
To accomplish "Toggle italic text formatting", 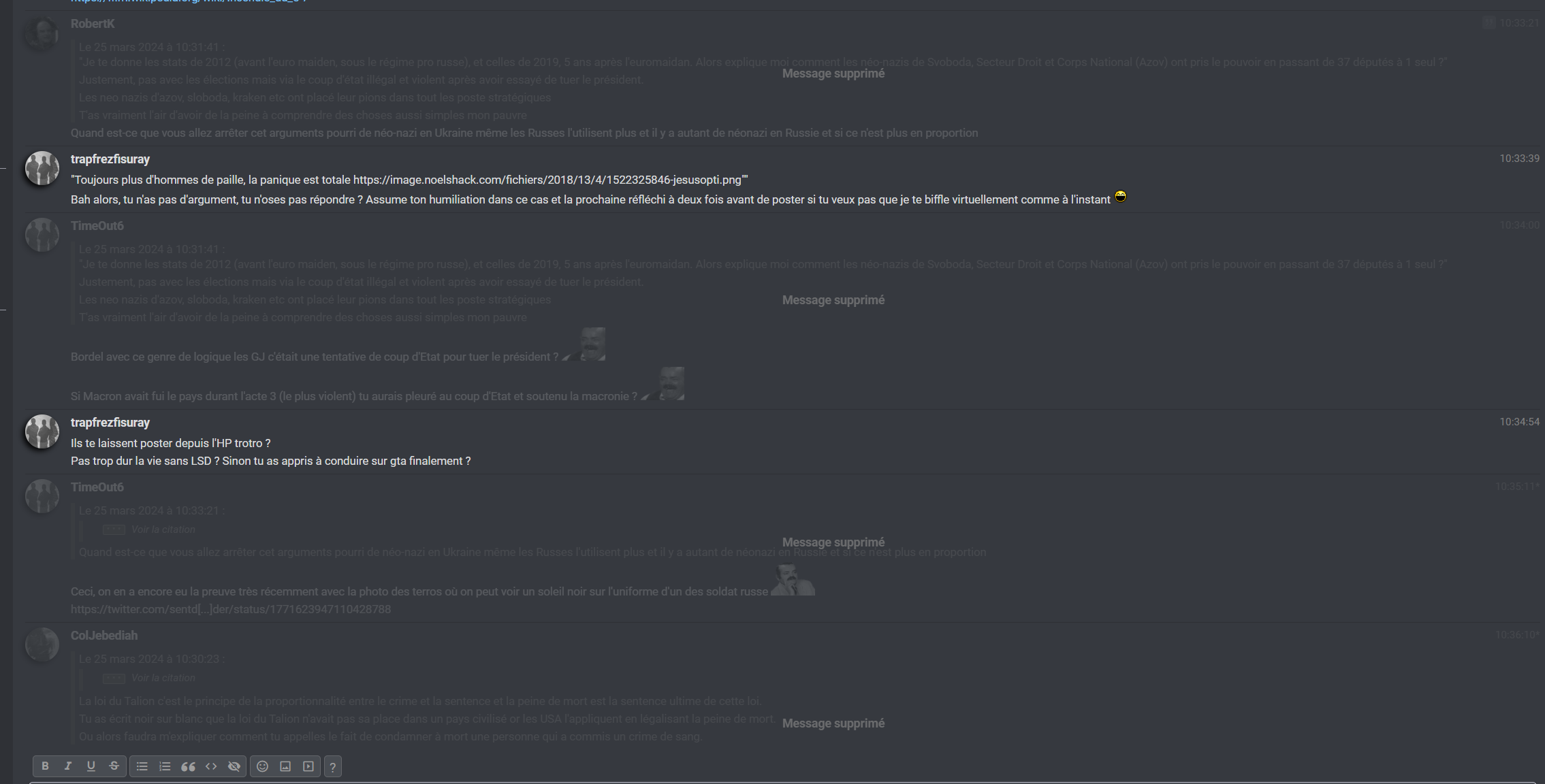I will (x=68, y=766).
